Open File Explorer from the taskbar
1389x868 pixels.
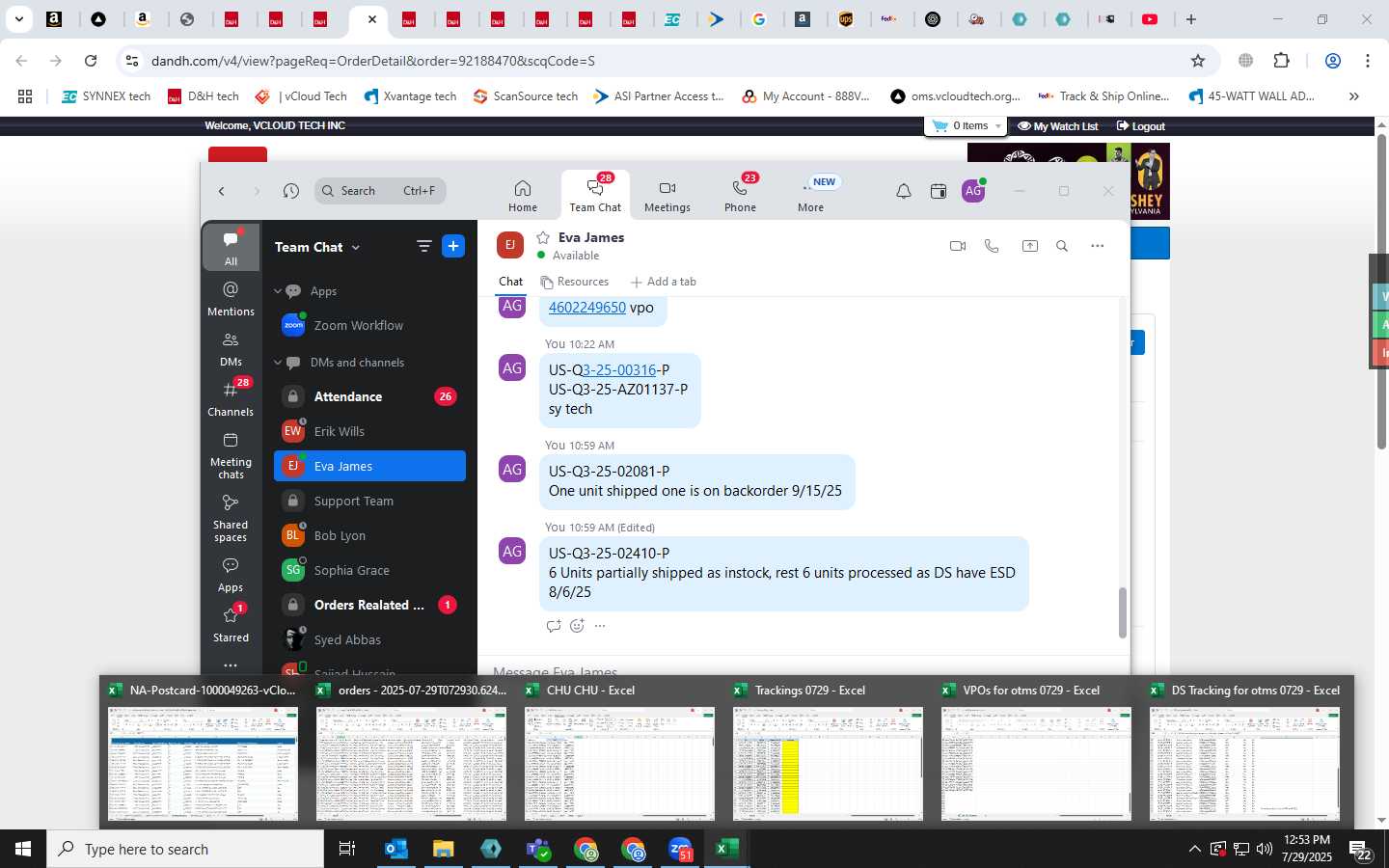[x=443, y=849]
